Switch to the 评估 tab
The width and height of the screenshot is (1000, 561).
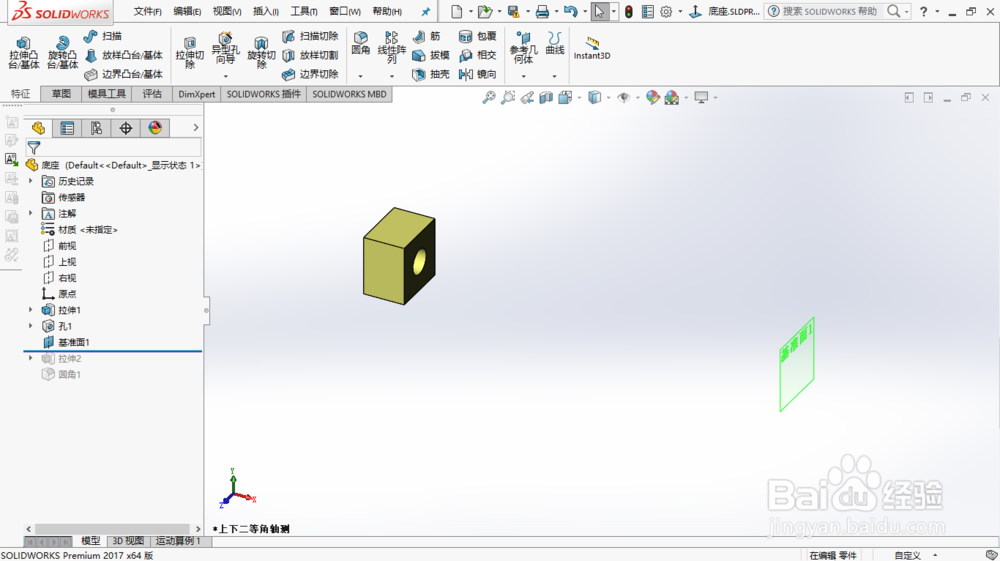pos(152,94)
